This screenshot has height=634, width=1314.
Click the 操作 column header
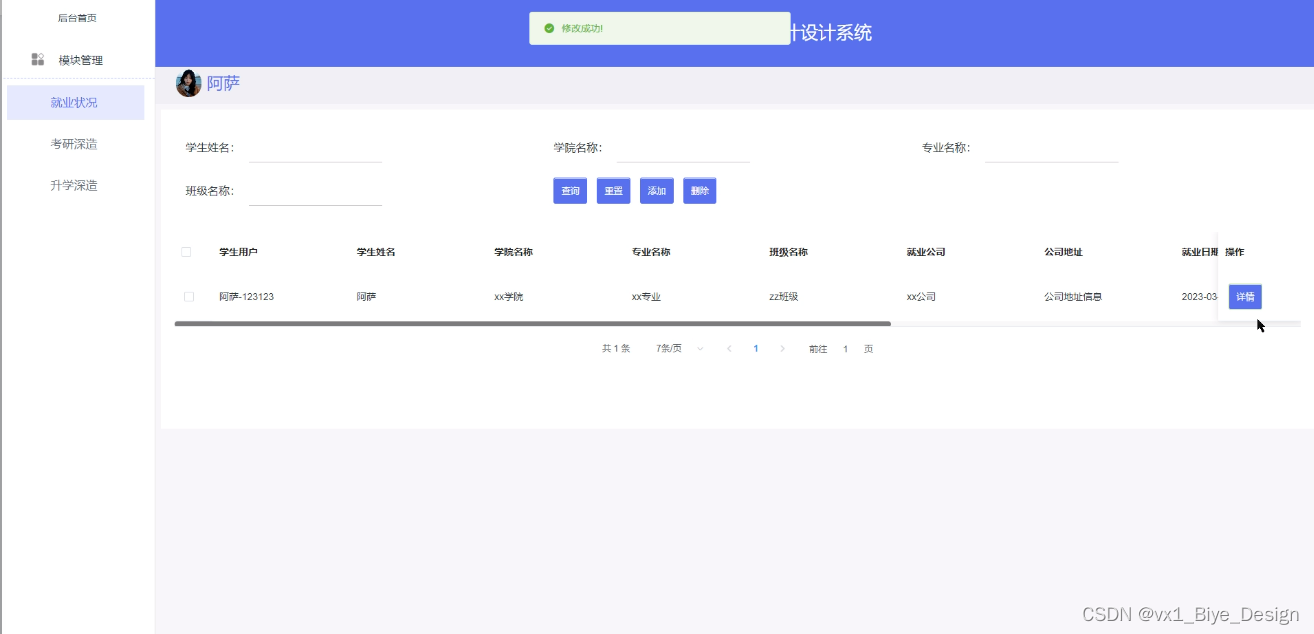pyautogui.click(x=1234, y=252)
